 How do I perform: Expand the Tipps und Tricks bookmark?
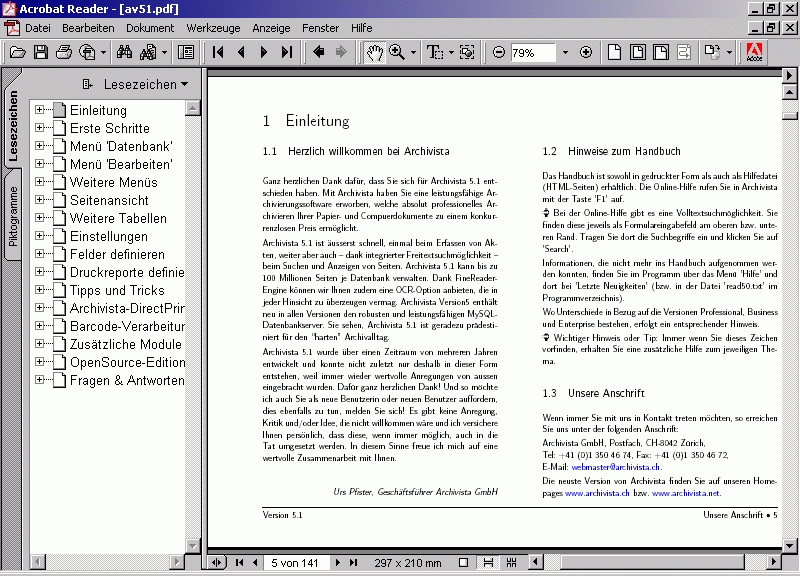39,290
